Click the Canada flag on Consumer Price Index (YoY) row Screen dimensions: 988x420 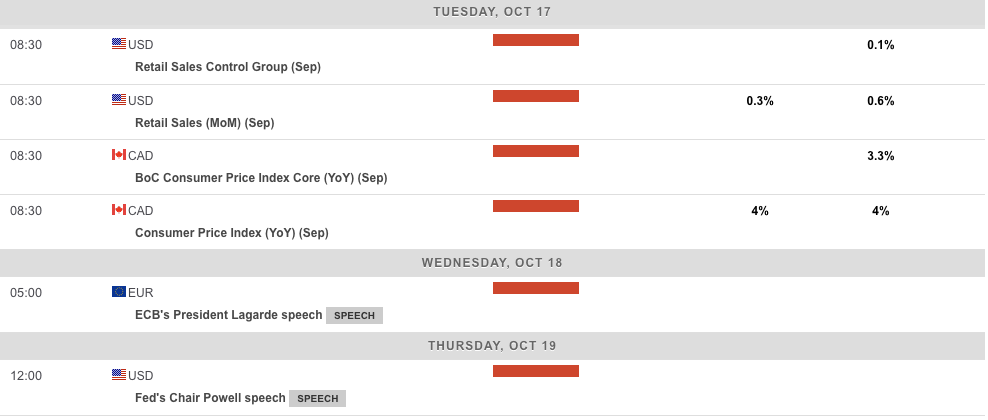tap(119, 210)
